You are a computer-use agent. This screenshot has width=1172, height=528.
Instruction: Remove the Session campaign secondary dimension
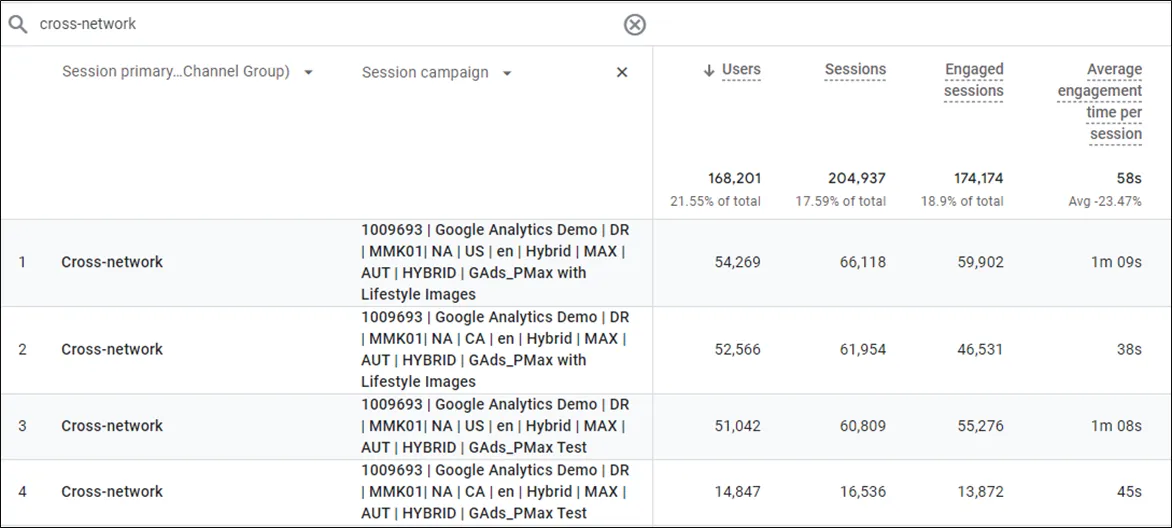click(622, 73)
